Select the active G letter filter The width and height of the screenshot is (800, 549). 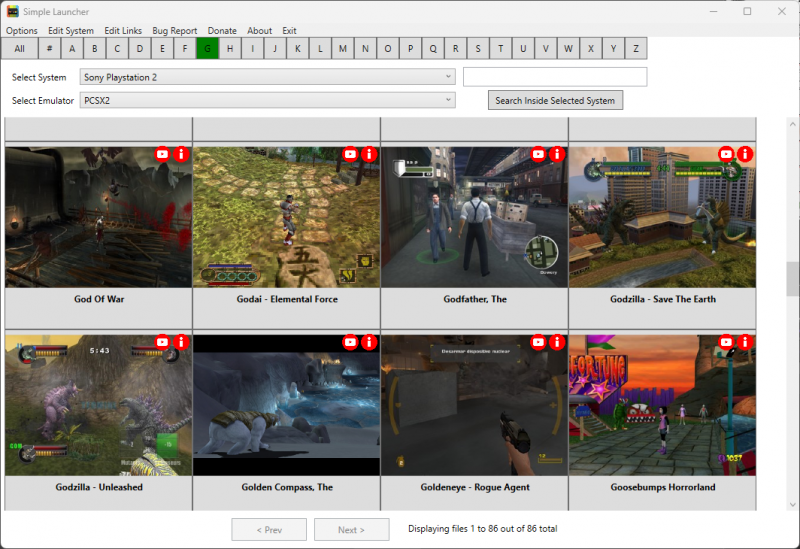(x=207, y=48)
